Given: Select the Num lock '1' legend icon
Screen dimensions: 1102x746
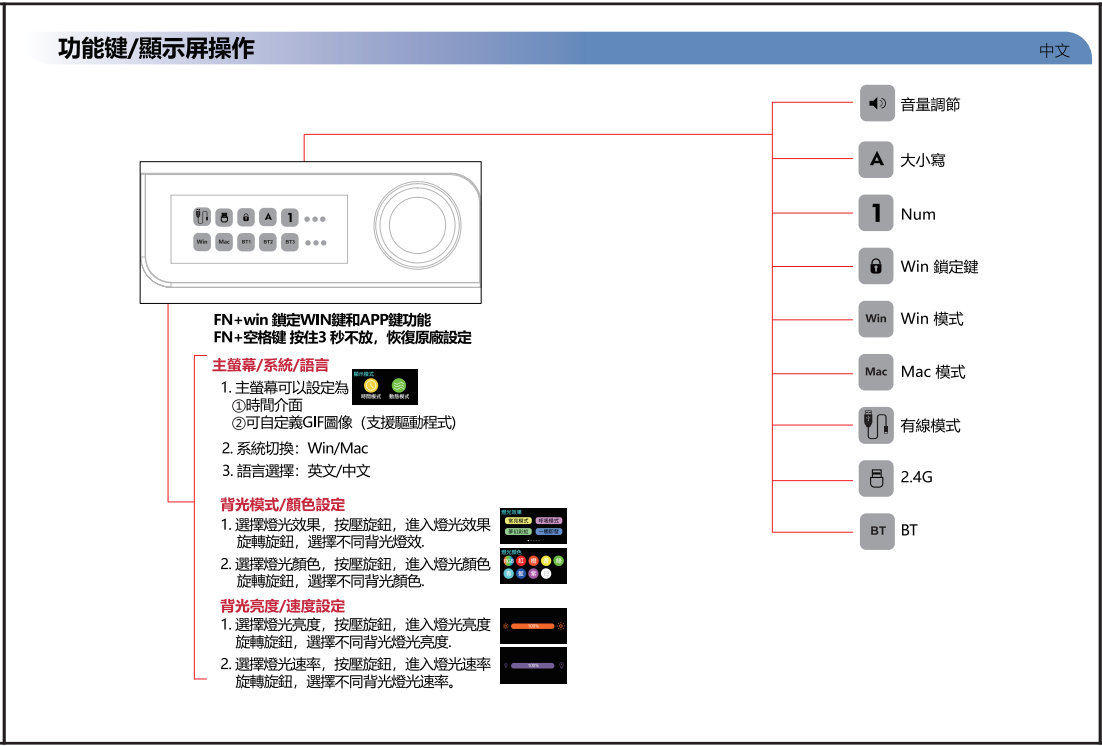Looking at the screenshot, I should (x=876, y=213).
